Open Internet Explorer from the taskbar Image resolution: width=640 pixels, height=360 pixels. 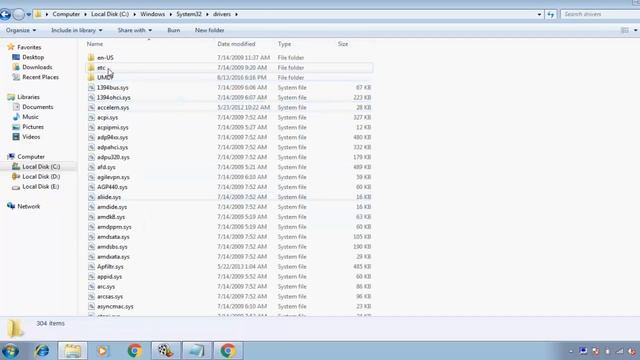tap(42, 351)
